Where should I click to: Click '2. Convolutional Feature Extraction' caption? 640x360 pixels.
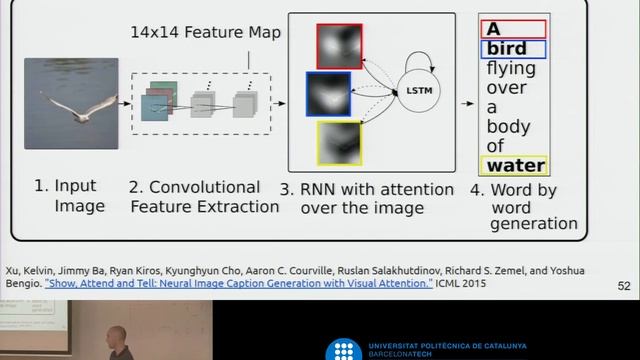point(204,197)
